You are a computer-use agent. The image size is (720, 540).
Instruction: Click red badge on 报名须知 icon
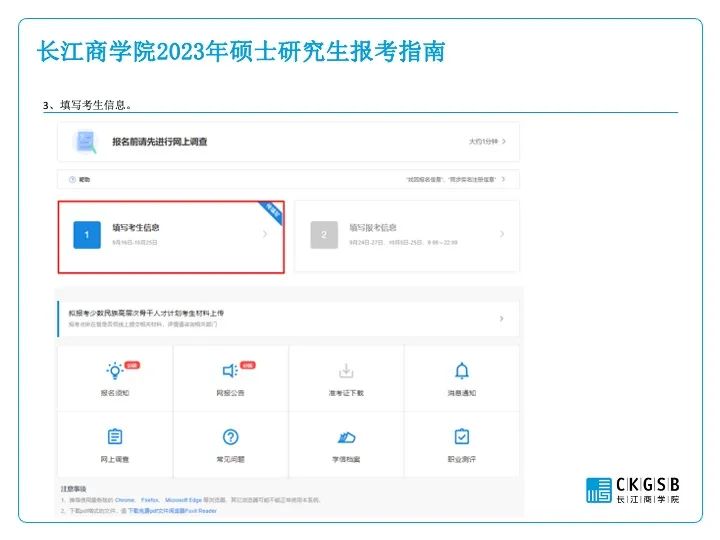(132, 365)
